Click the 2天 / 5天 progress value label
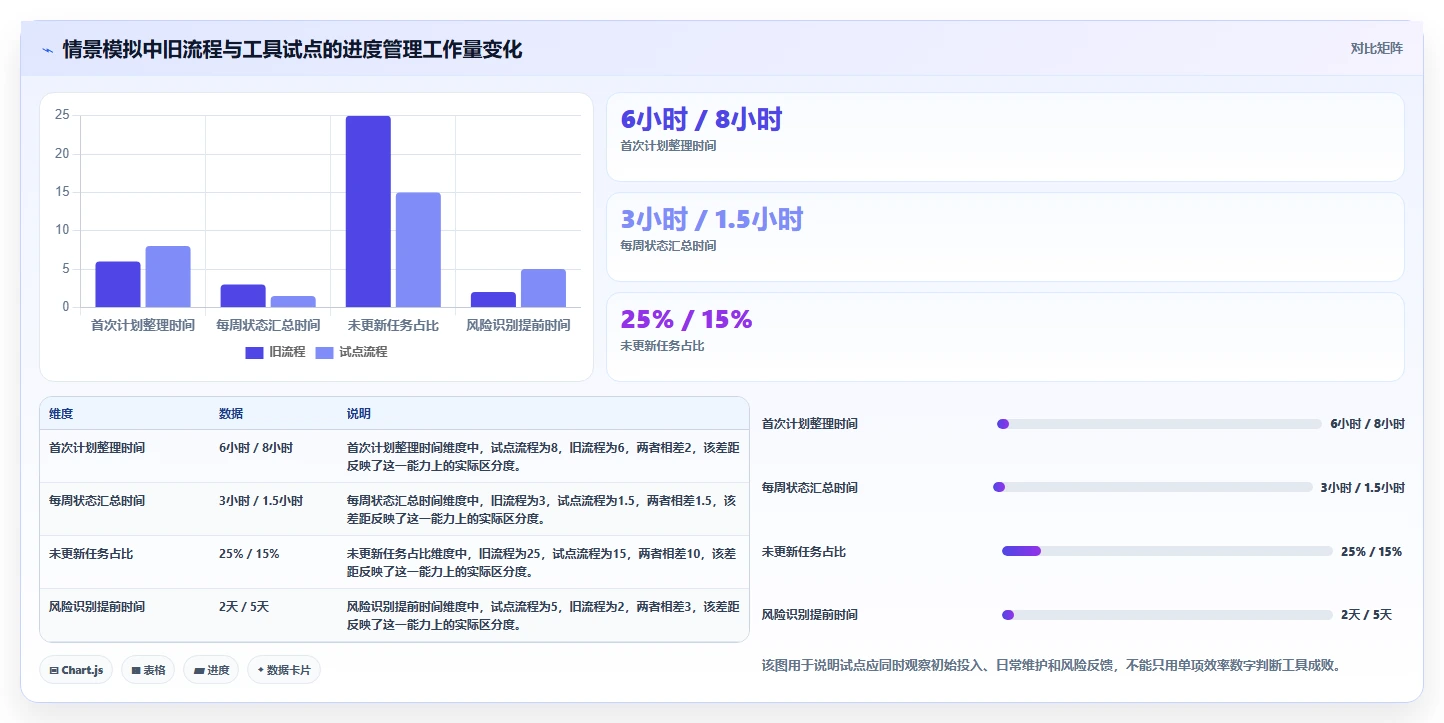Image resolution: width=1444 pixels, height=723 pixels. (x=1366, y=615)
